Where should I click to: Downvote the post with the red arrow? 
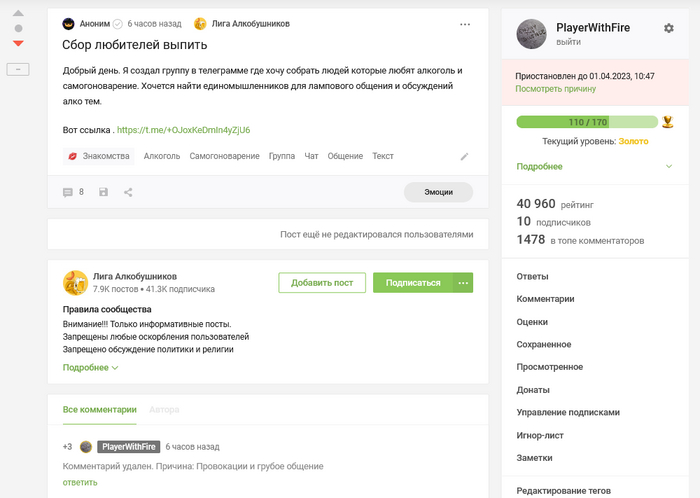click(18, 44)
